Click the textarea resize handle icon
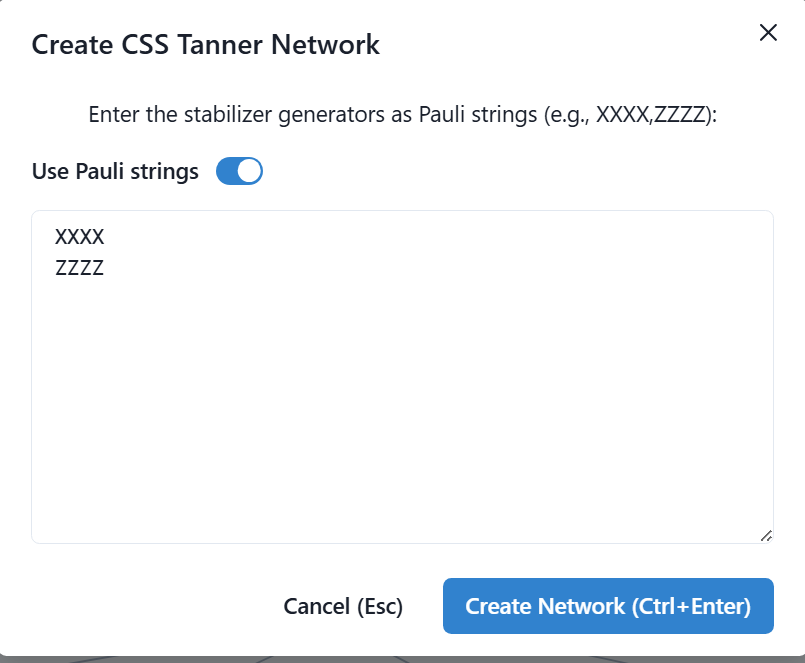Image resolution: width=805 pixels, height=663 pixels. click(766, 536)
